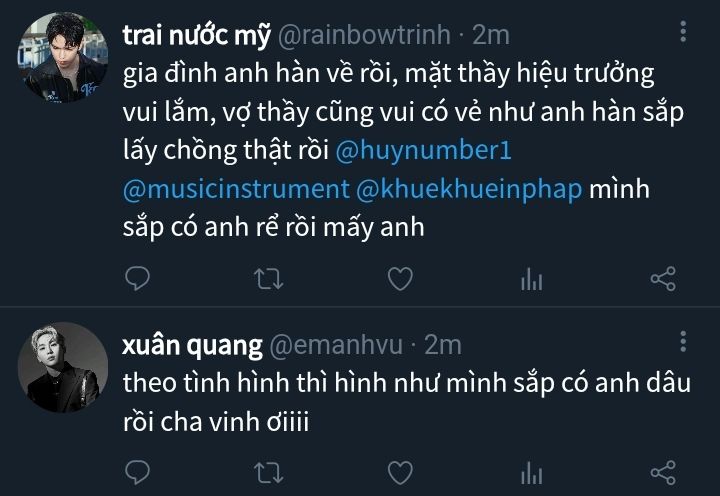
Task: Retweet xuân quang's tweet
Action: [x=269, y=473]
